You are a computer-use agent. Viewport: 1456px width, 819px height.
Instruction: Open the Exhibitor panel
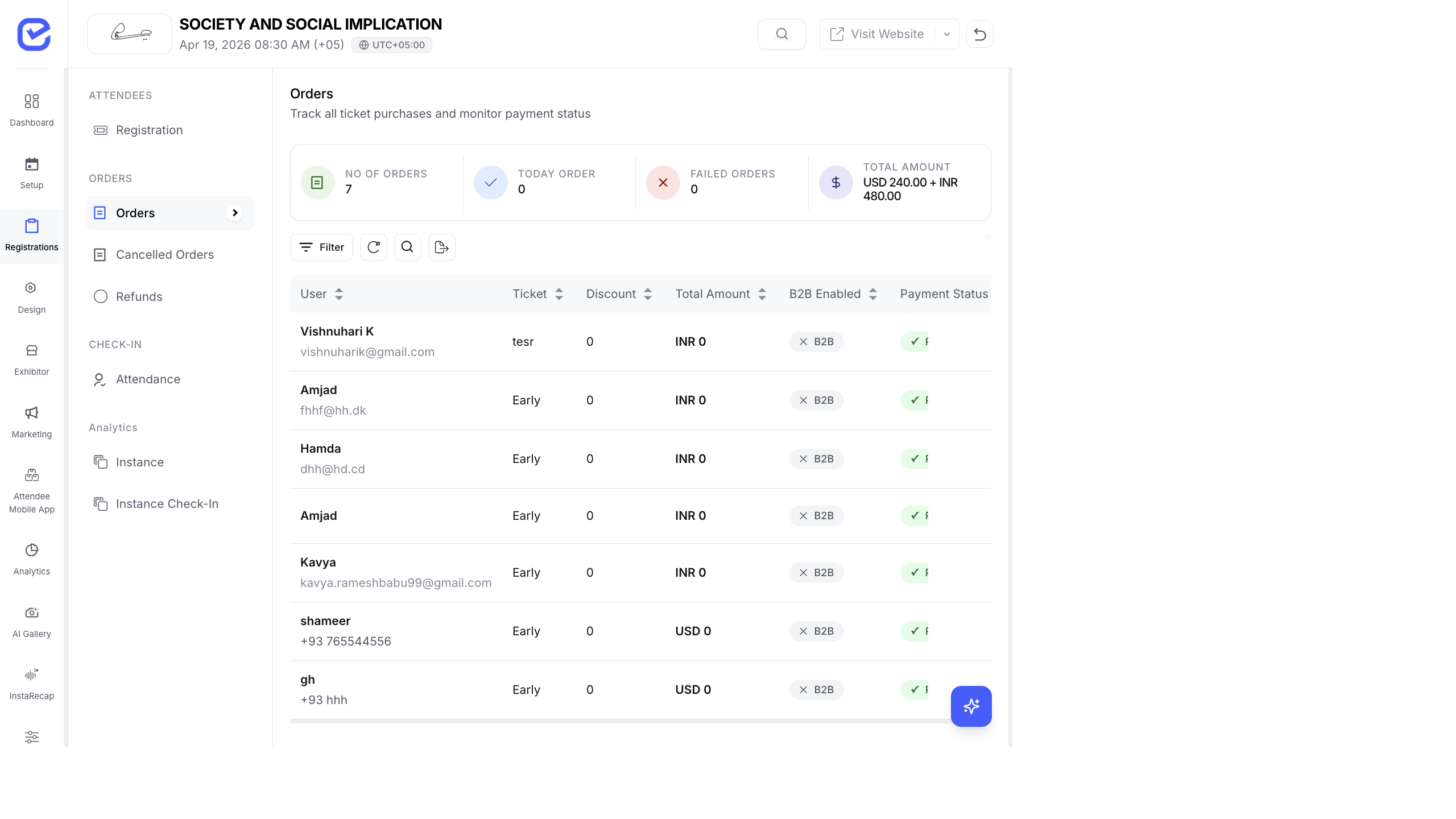31,358
